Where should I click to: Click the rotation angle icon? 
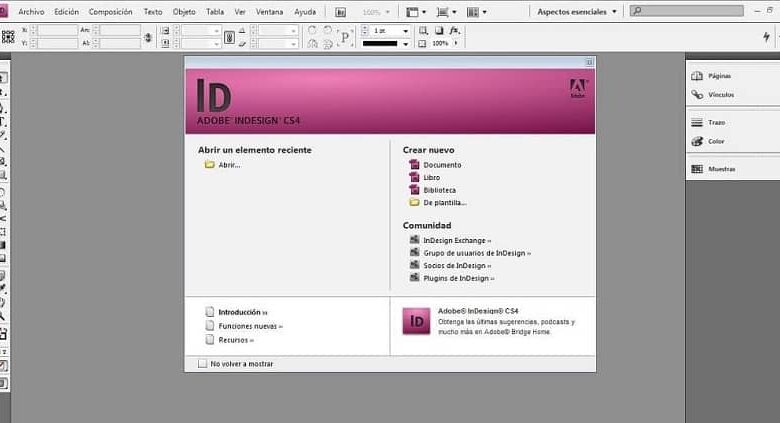[242, 31]
